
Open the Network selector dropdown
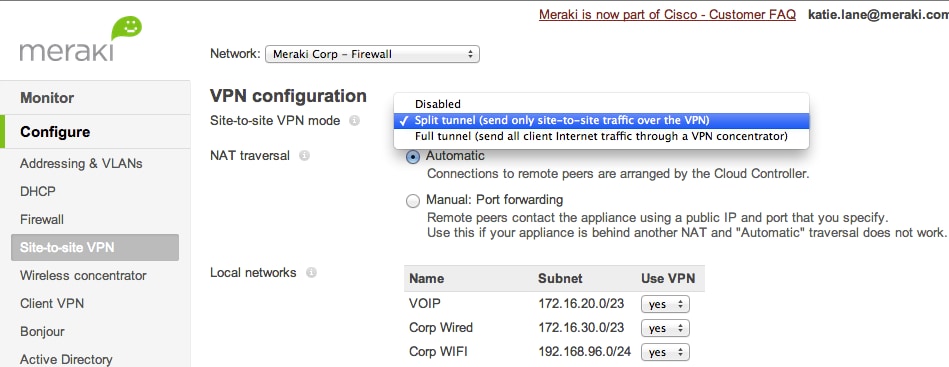click(x=372, y=54)
